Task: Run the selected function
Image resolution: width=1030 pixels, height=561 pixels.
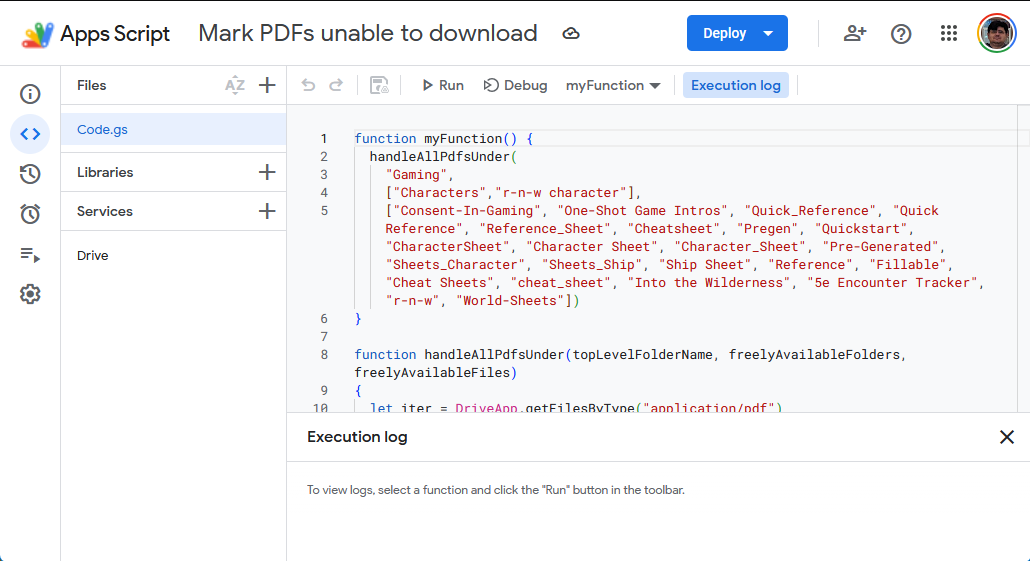Action: coord(441,86)
